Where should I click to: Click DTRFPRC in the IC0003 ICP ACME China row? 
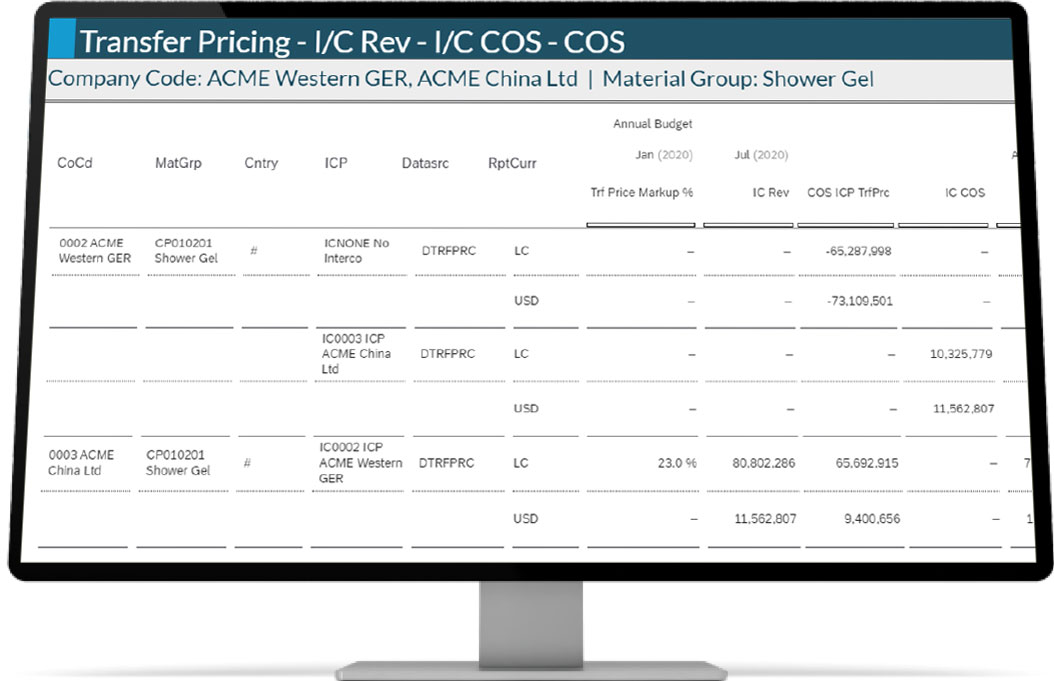pyautogui.click(x=447, y=354)
